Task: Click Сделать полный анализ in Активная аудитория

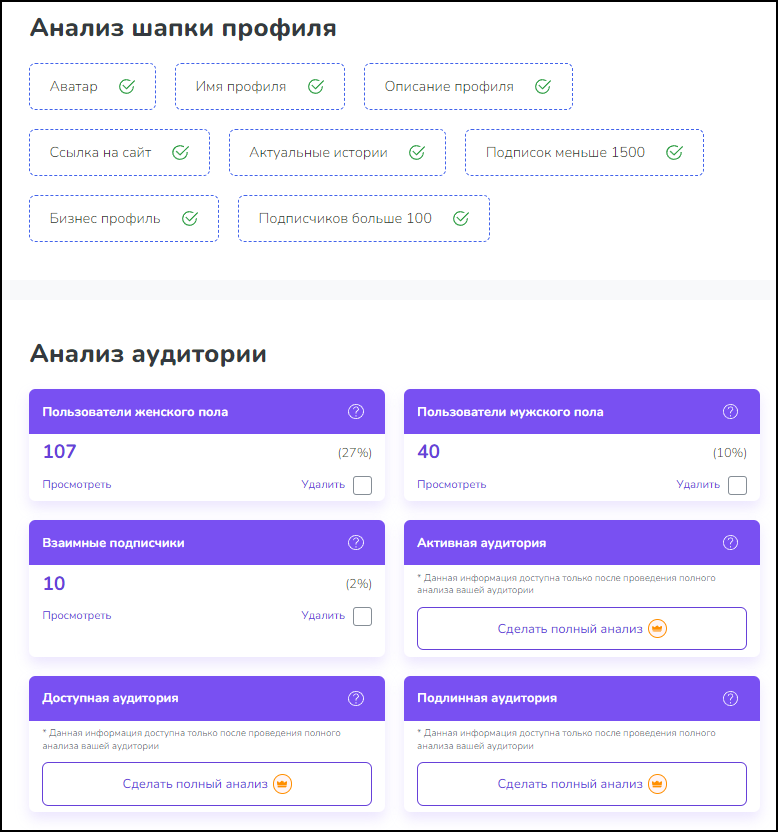Action: (x=582, y=629)
